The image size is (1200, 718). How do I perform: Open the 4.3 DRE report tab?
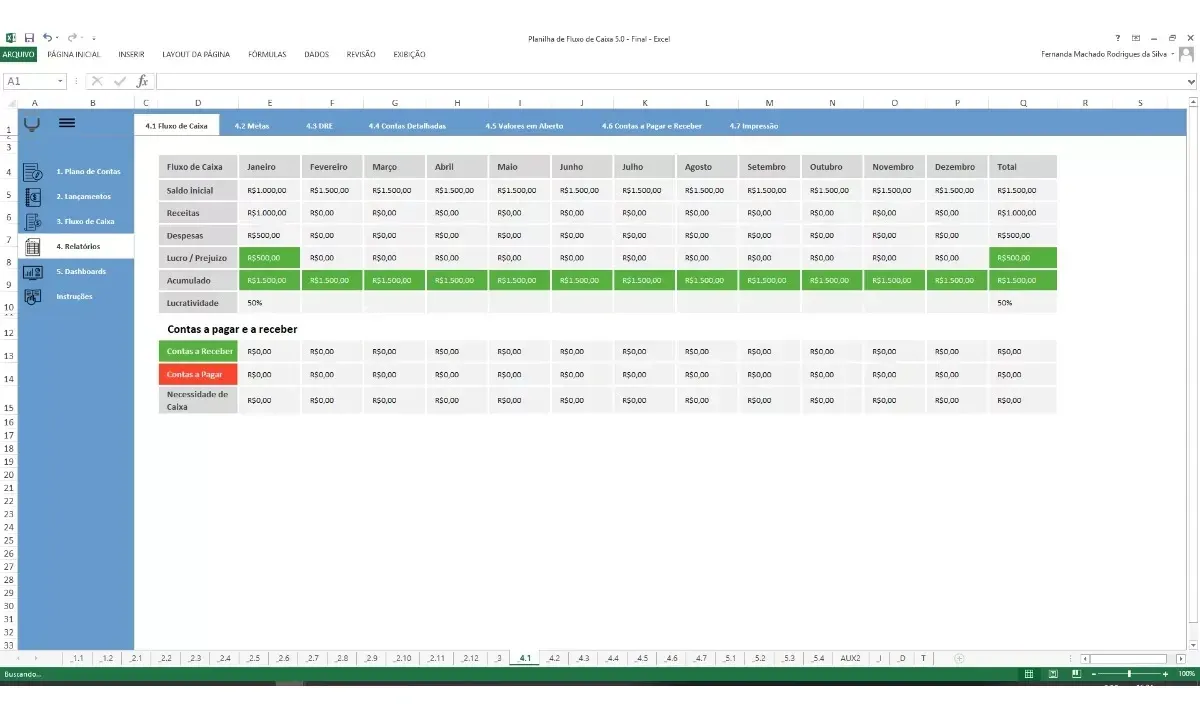(319, 126)
